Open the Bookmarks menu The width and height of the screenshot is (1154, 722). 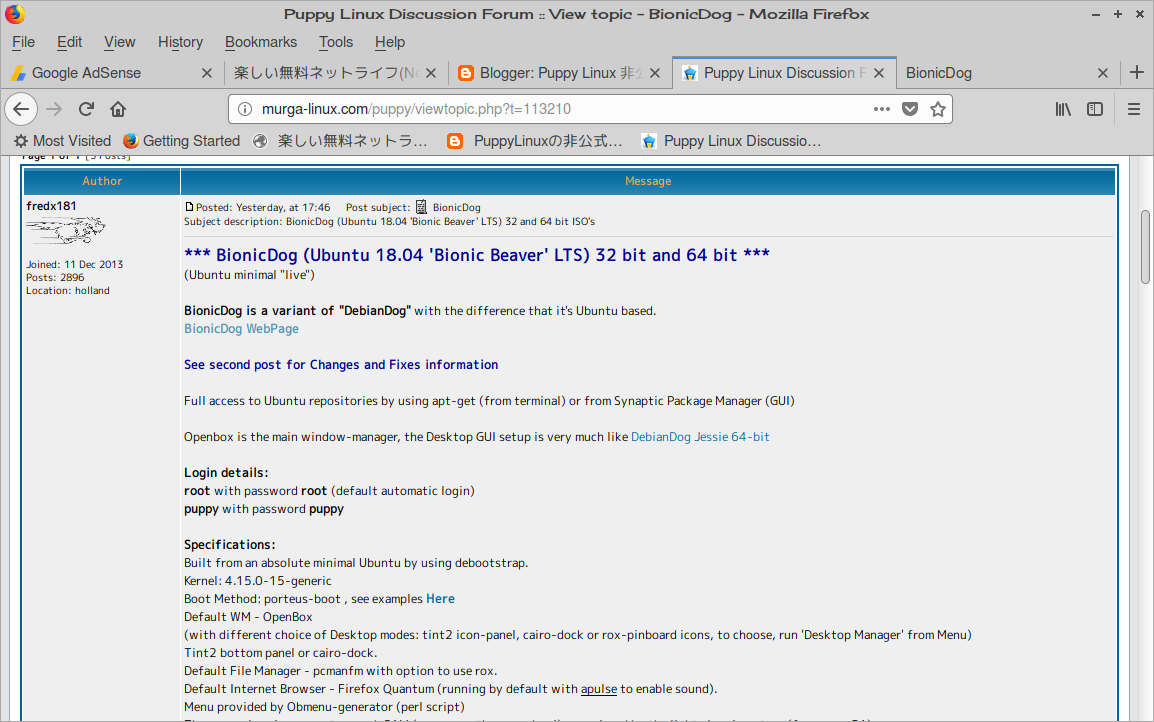point(260,42)
